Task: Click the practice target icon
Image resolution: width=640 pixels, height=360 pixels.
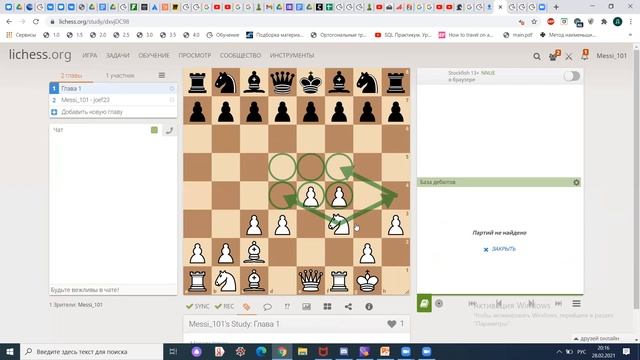Action: (439, 303)
